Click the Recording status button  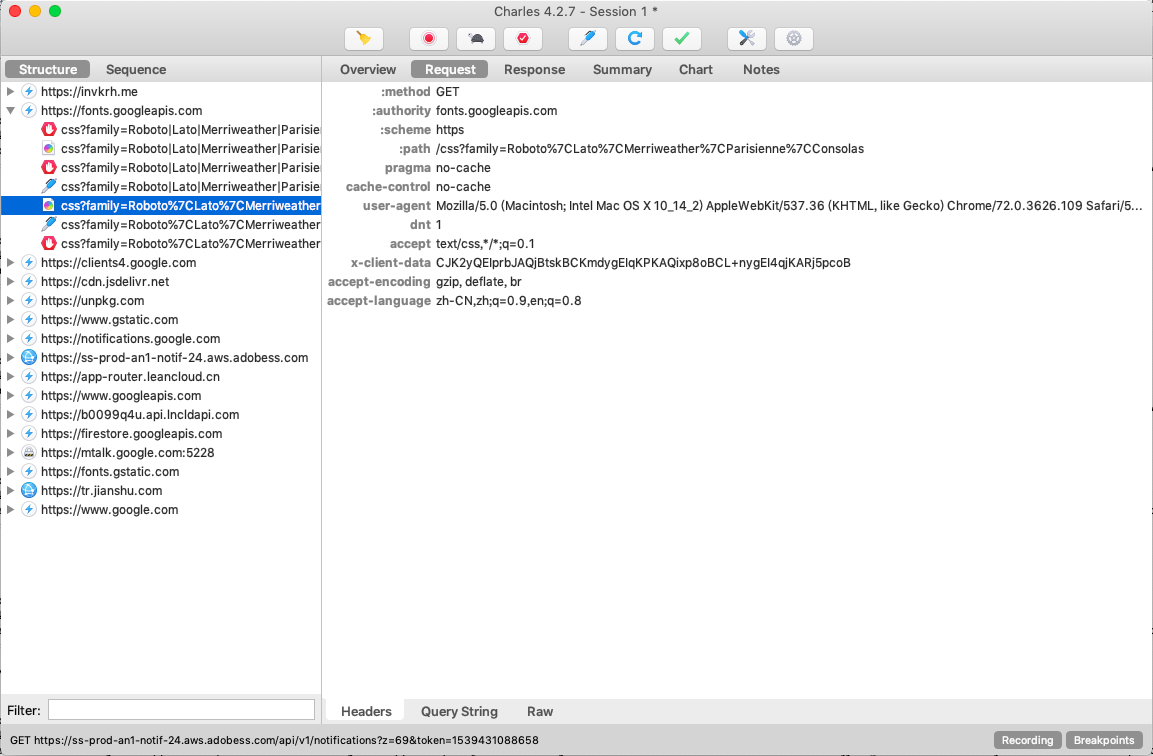point(1027,740)
